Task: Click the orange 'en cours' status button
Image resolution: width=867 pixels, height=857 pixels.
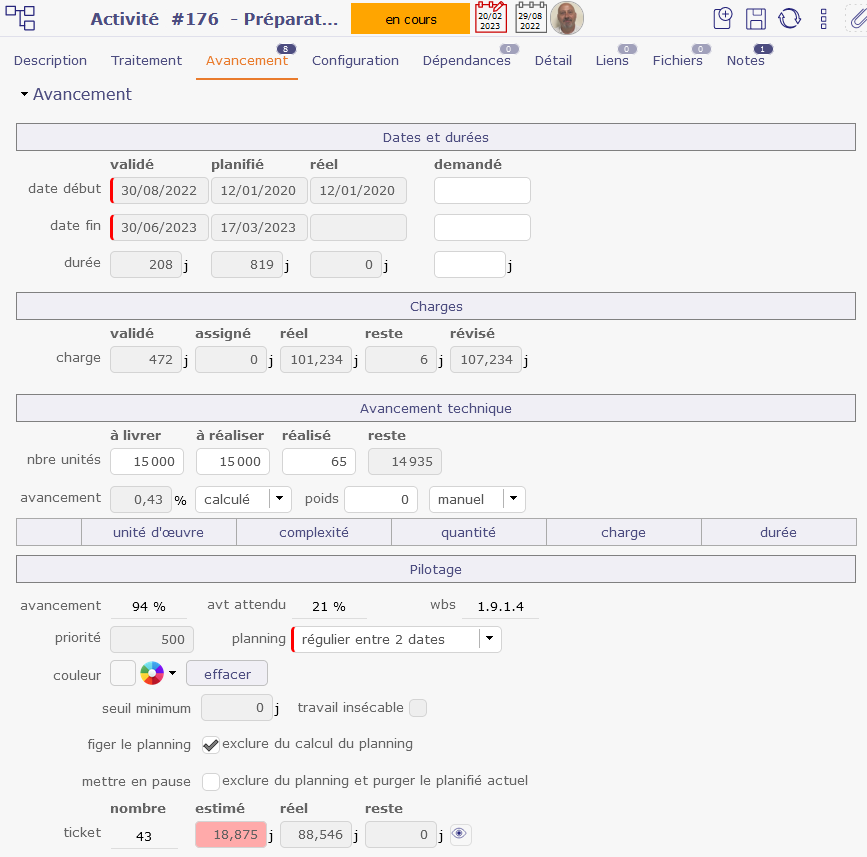Action: 410,19
